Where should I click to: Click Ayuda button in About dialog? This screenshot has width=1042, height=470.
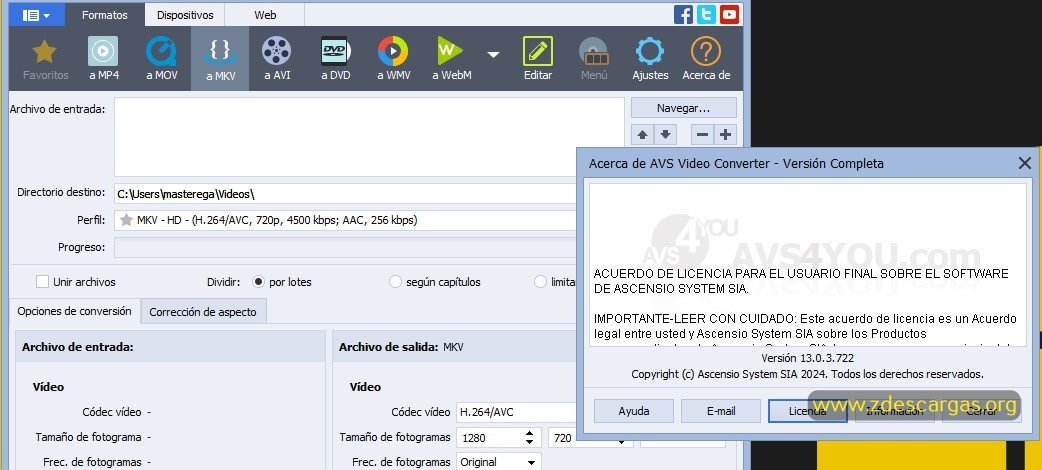pyautogui.click(x=634, y=411)
